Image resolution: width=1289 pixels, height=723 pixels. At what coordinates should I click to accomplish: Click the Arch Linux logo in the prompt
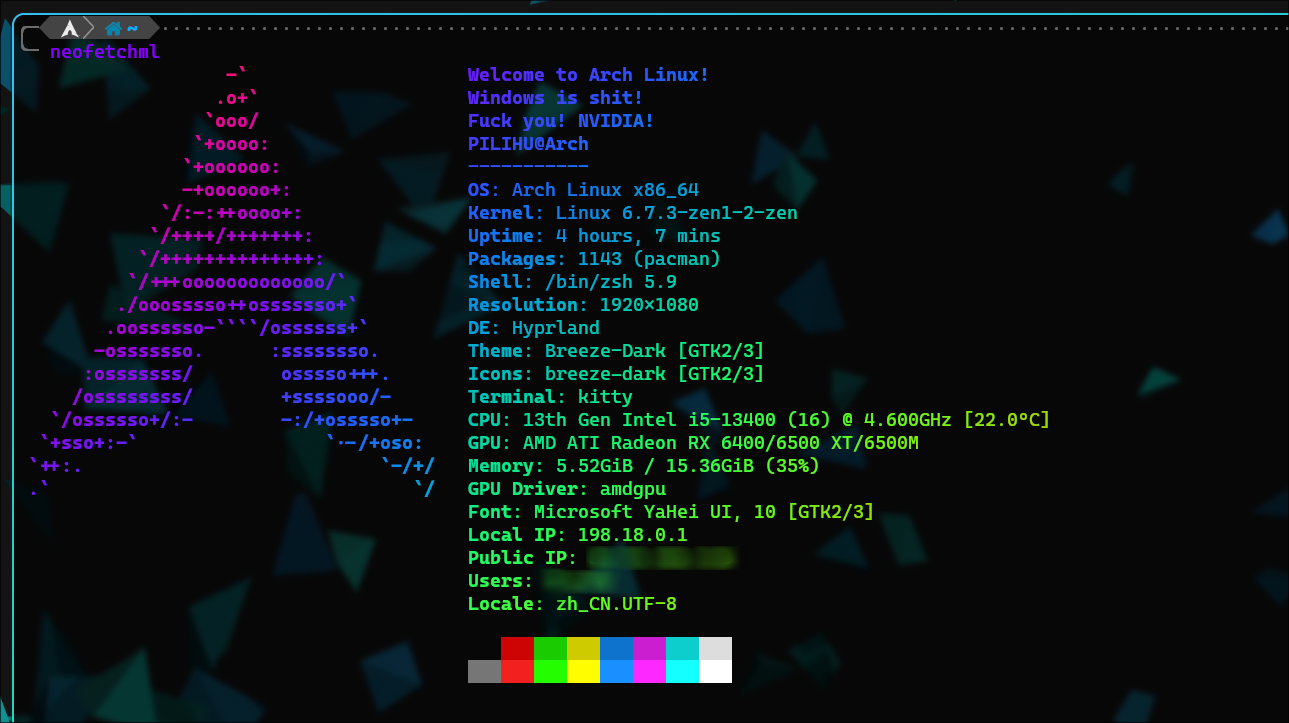click(x=69, y=28)
